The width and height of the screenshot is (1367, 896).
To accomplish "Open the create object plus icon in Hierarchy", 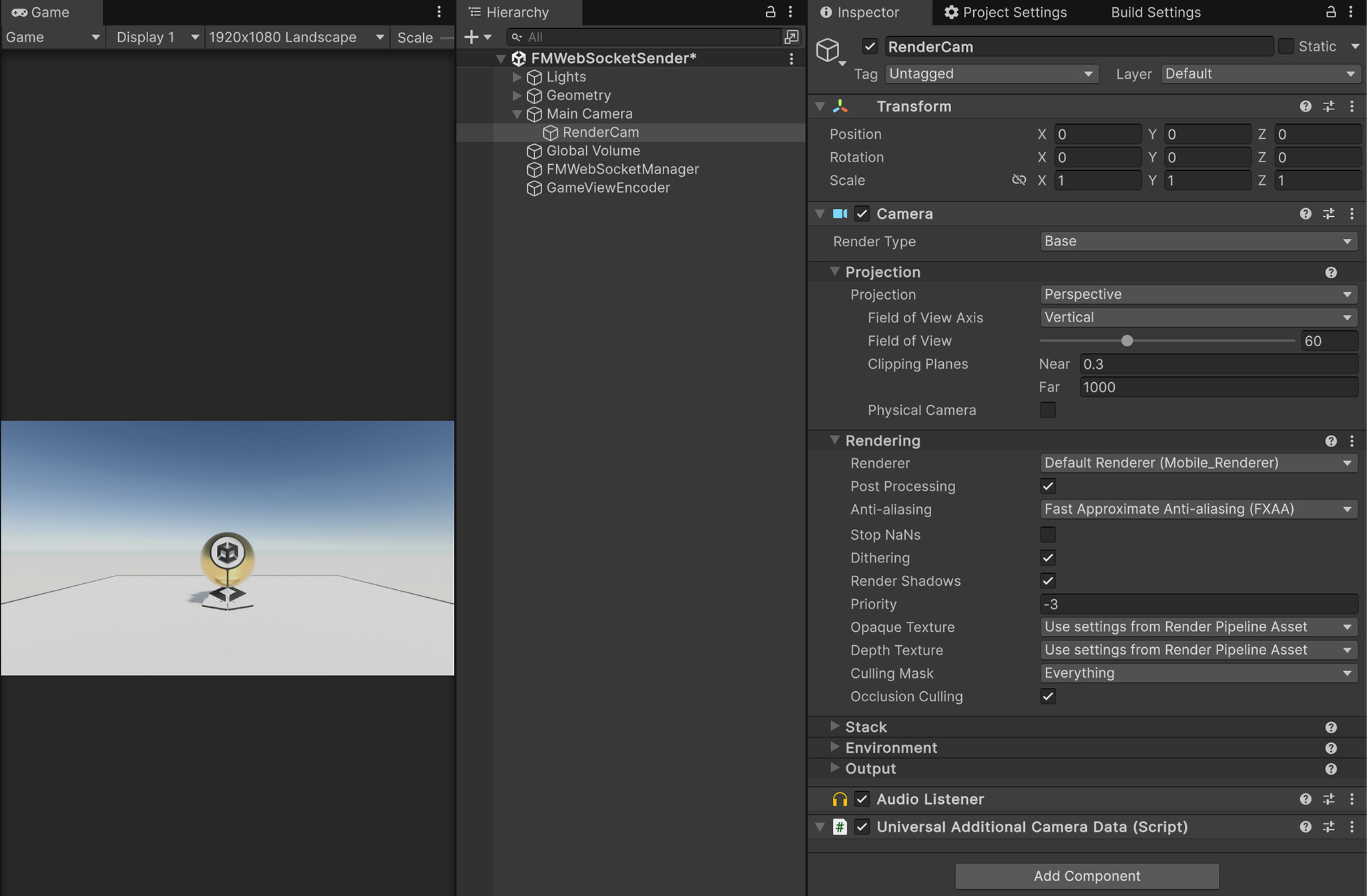I will (471, 37).
